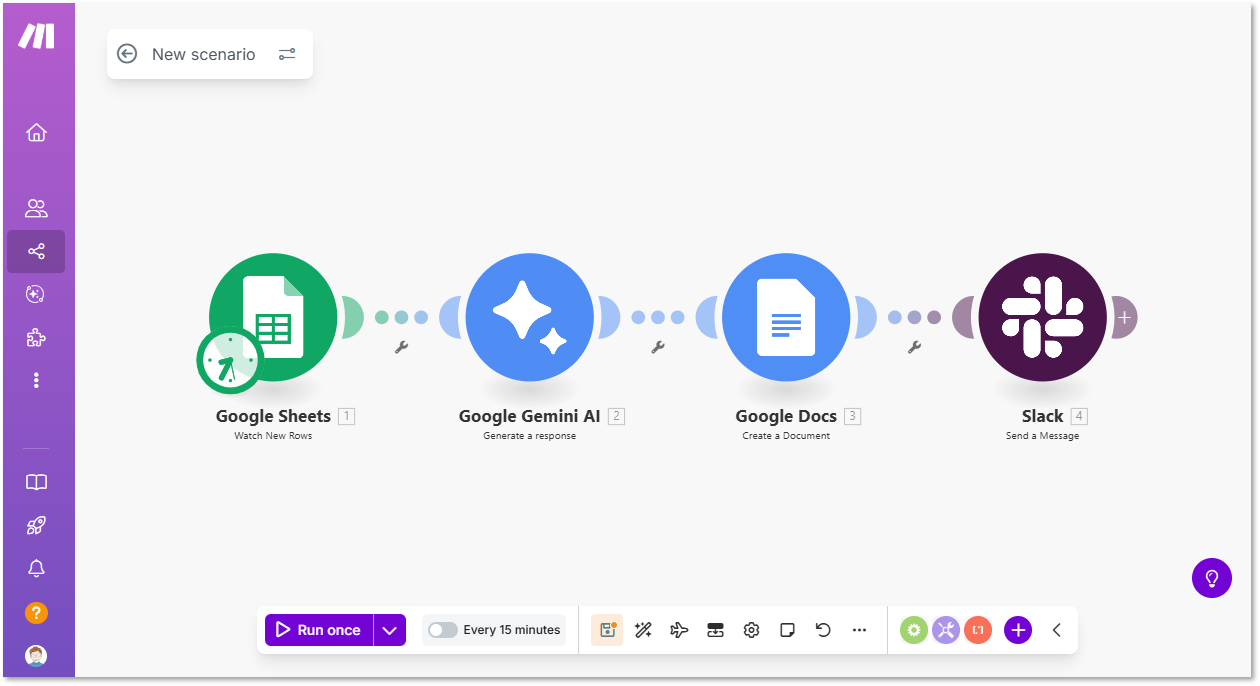Screen dimensions: 1260x686
Task: Add another module after Slack
Action: (x=1124, y=317)
